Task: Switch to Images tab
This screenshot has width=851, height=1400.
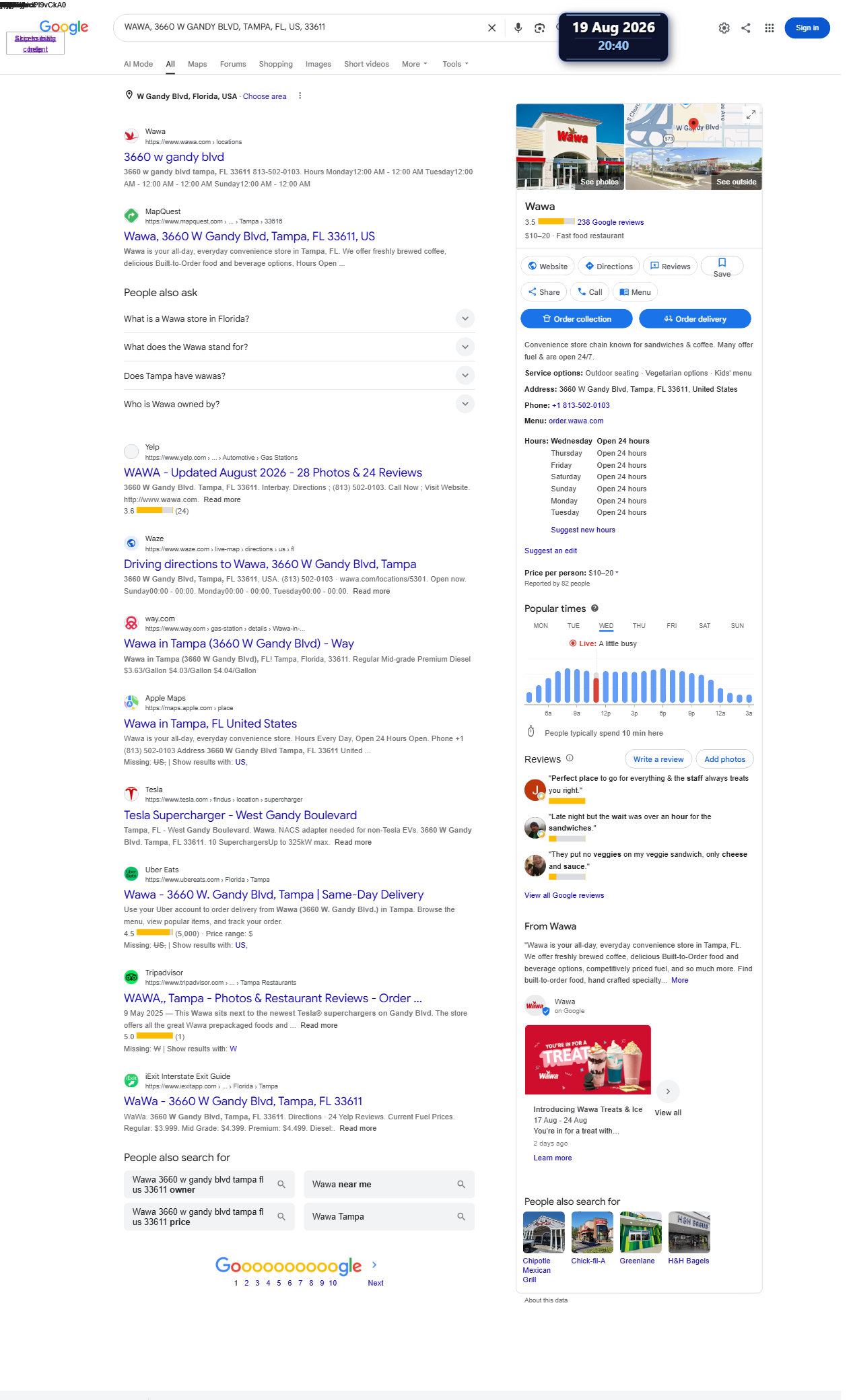Action: coord(318,64)
